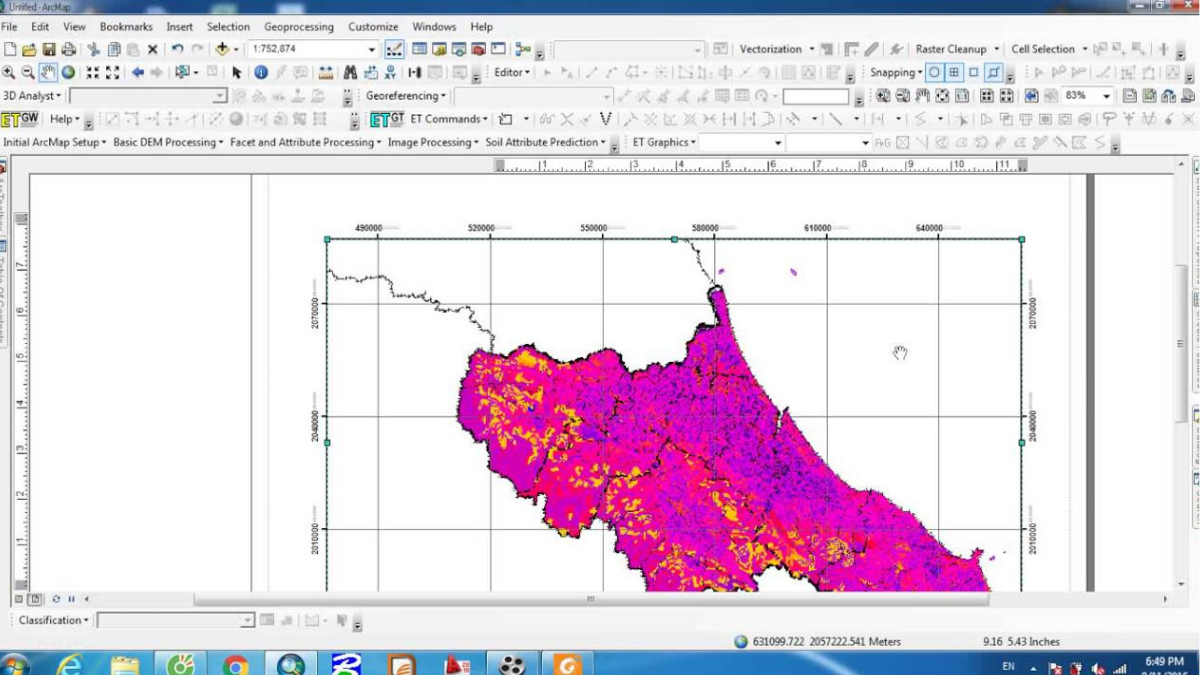Click the Windows Start button
The image size is (1200, 675).
pos(15,665)
